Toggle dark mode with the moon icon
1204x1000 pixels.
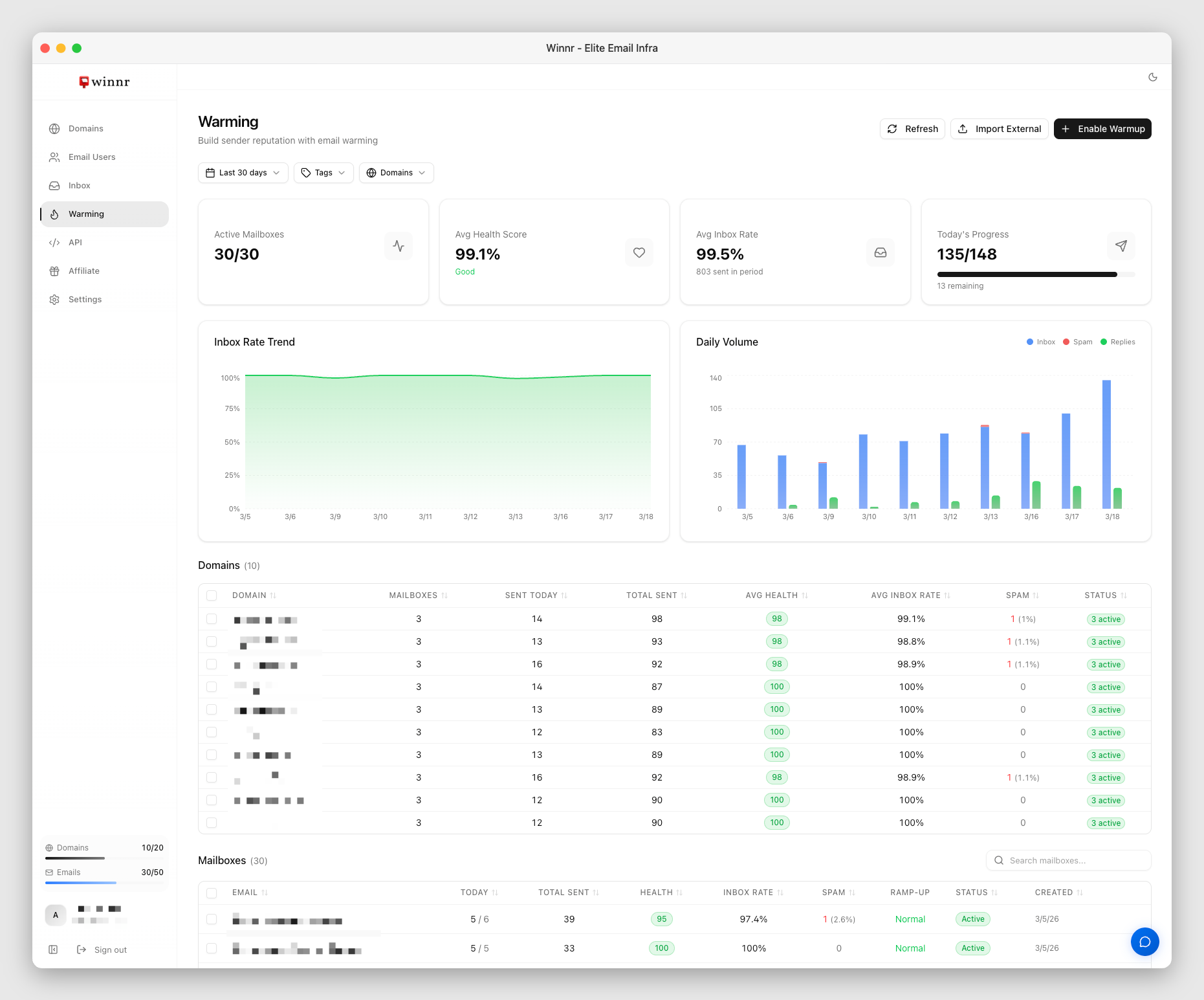click(1152, 77)
